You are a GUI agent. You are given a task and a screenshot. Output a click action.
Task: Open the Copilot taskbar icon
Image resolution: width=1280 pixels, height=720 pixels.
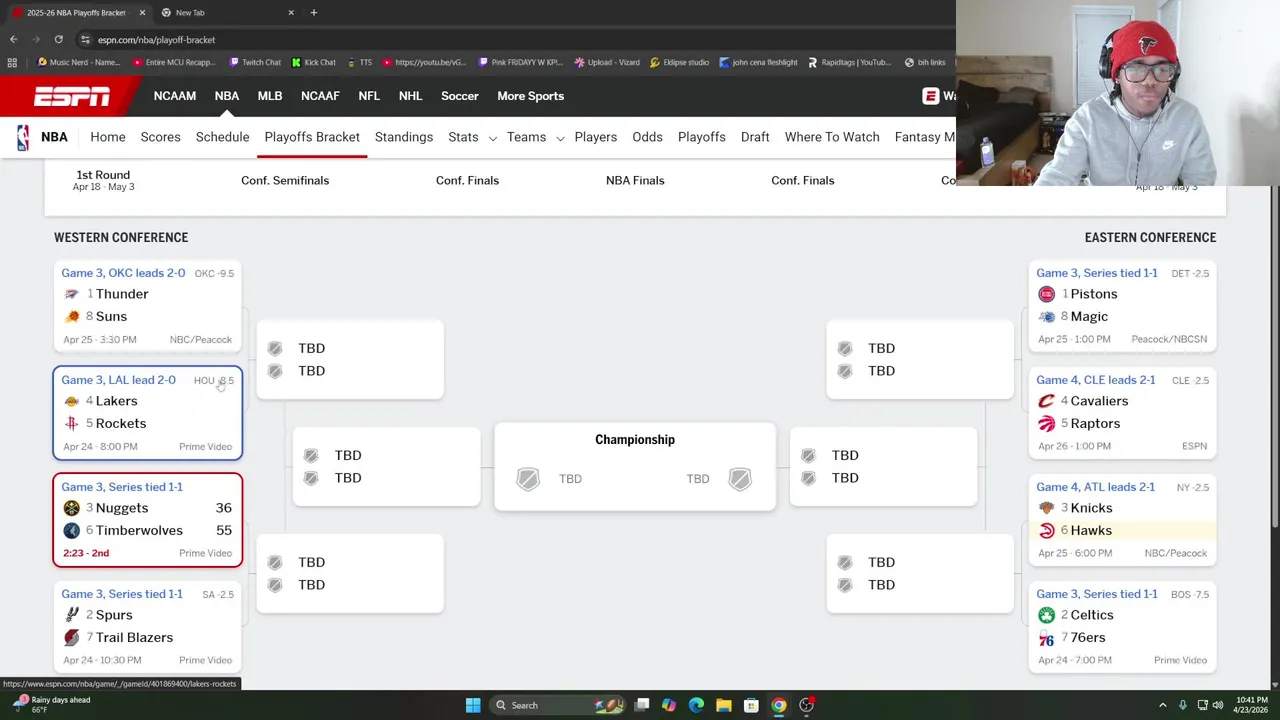[668, 705]
